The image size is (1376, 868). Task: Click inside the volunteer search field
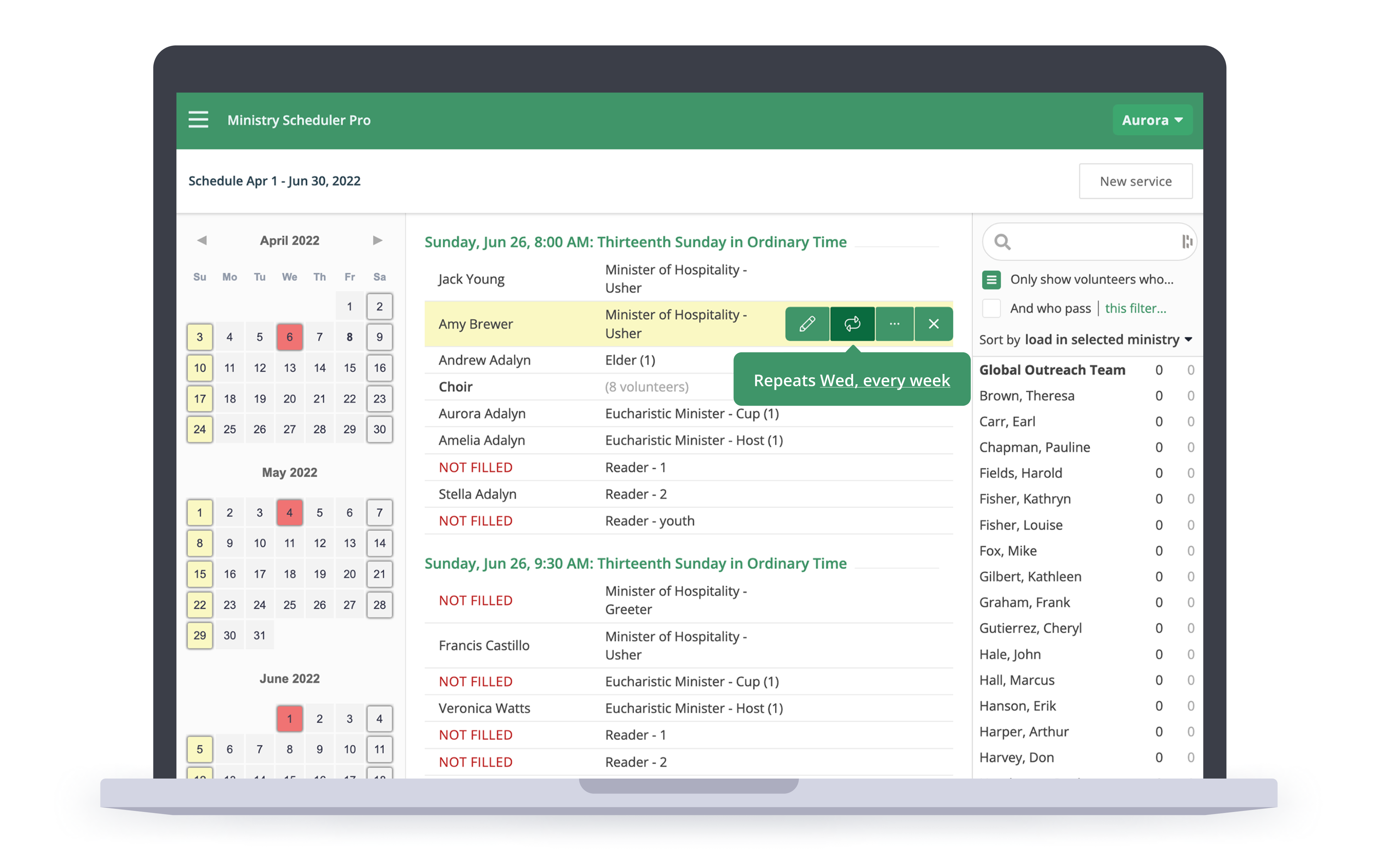tap(1086, 242)
